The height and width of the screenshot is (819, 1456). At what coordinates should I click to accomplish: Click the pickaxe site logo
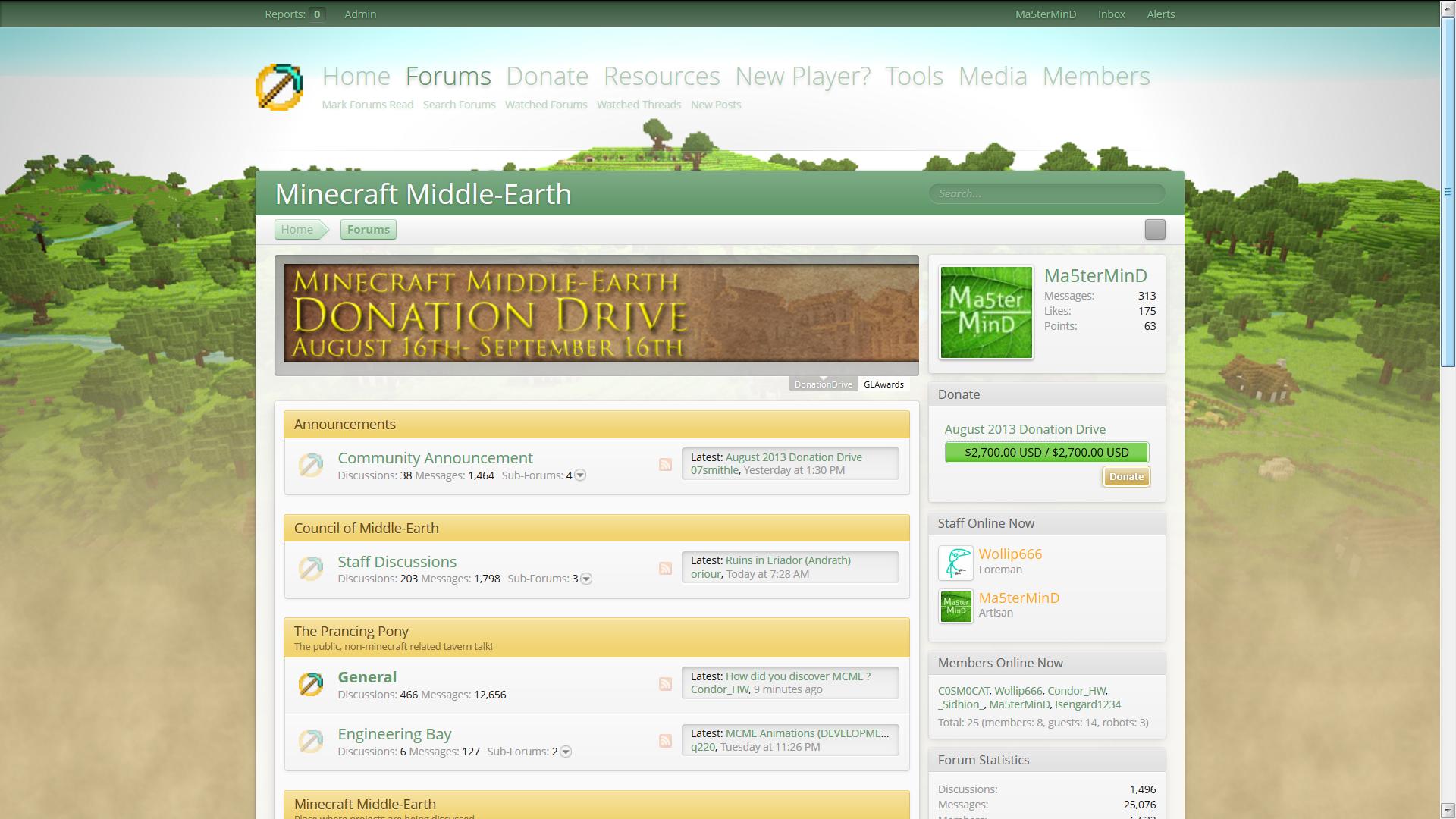(x=279, y=86)
